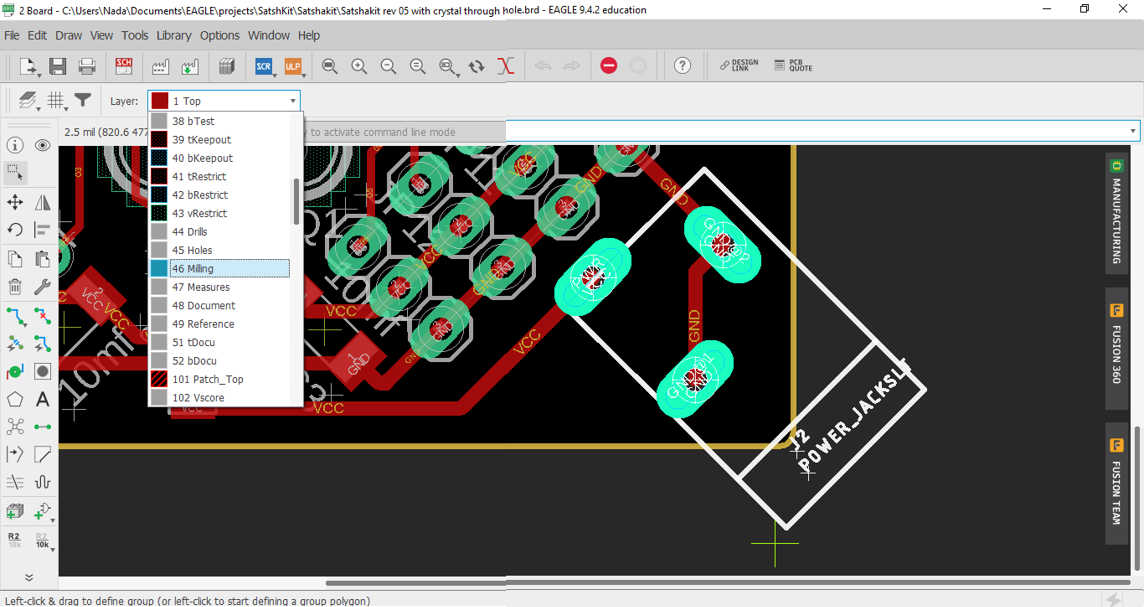Run the ULP user program icon
This screenshot has width=1144, height=607.
[293, 66]
